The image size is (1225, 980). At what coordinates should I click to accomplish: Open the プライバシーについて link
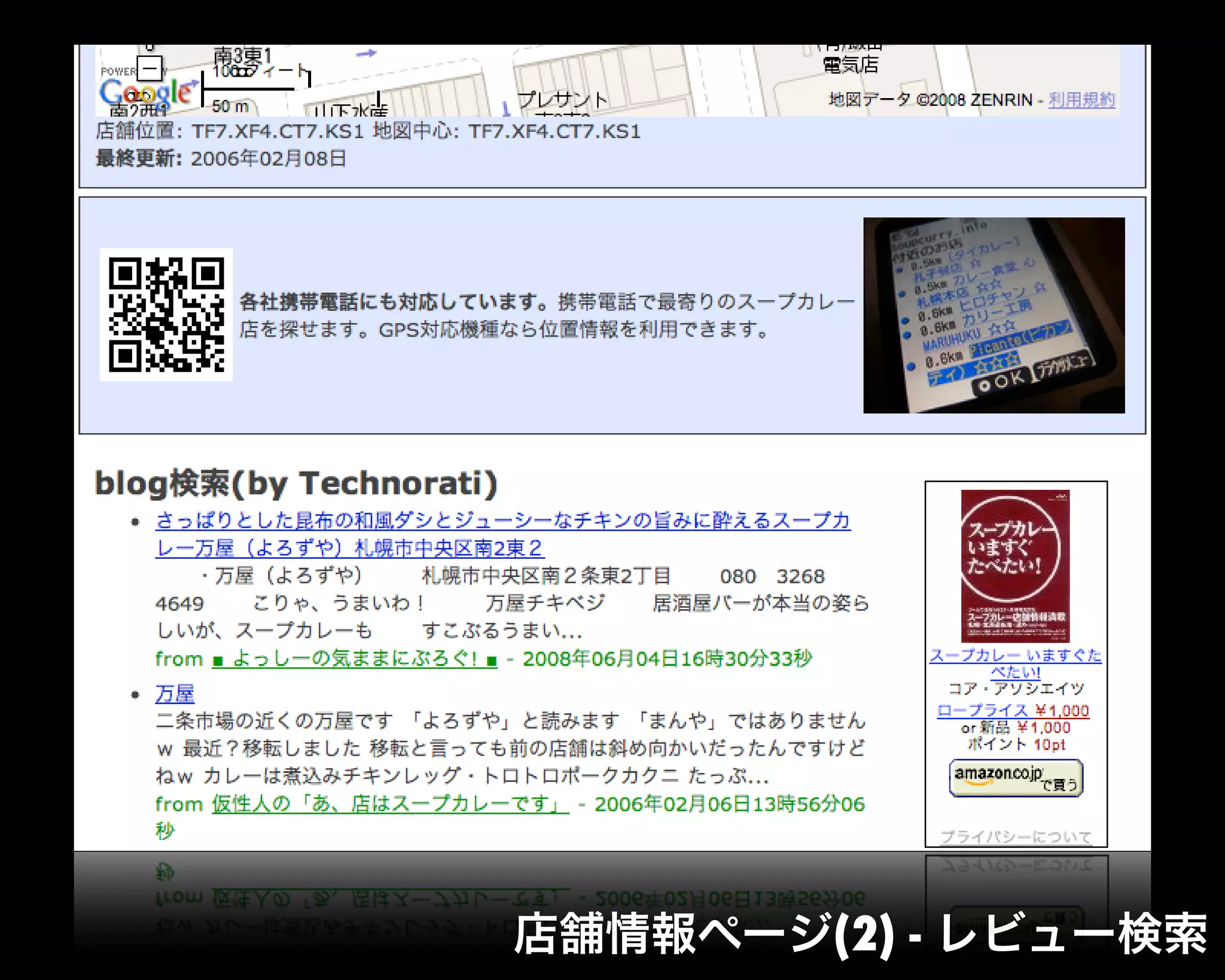point(1016,837)
